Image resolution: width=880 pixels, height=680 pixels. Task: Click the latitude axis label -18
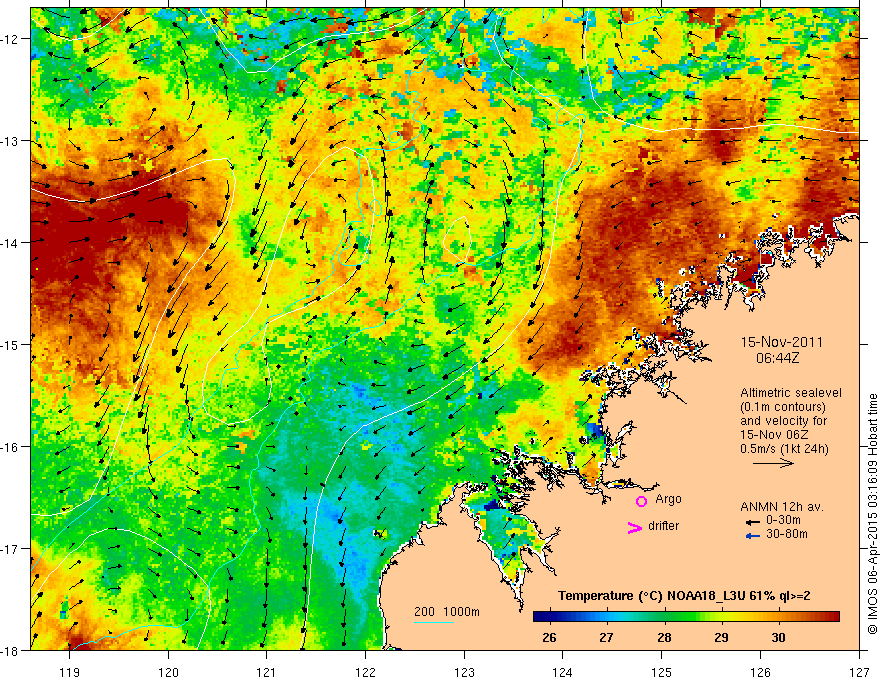click(11, 650)
